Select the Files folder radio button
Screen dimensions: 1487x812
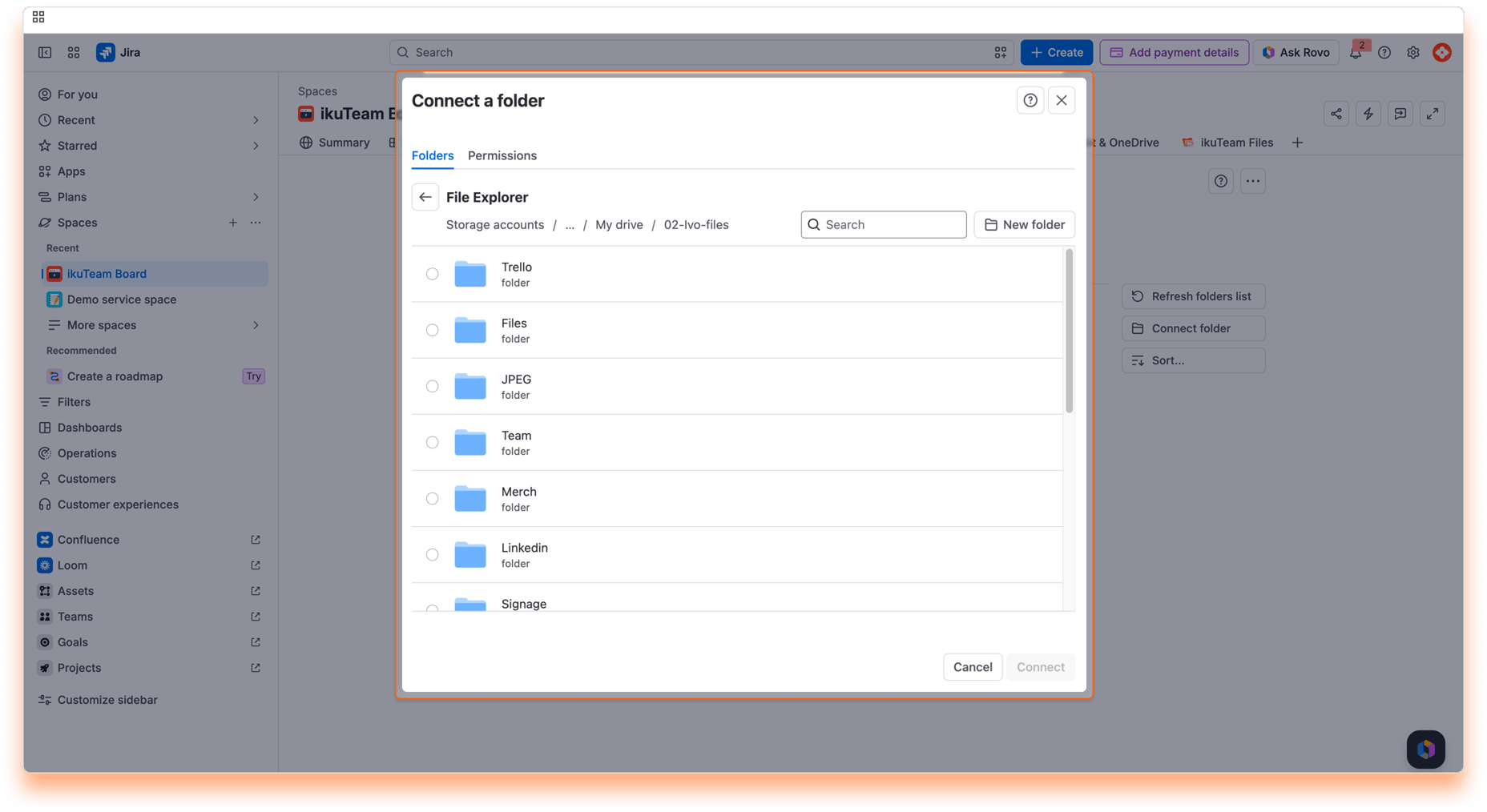432,330
